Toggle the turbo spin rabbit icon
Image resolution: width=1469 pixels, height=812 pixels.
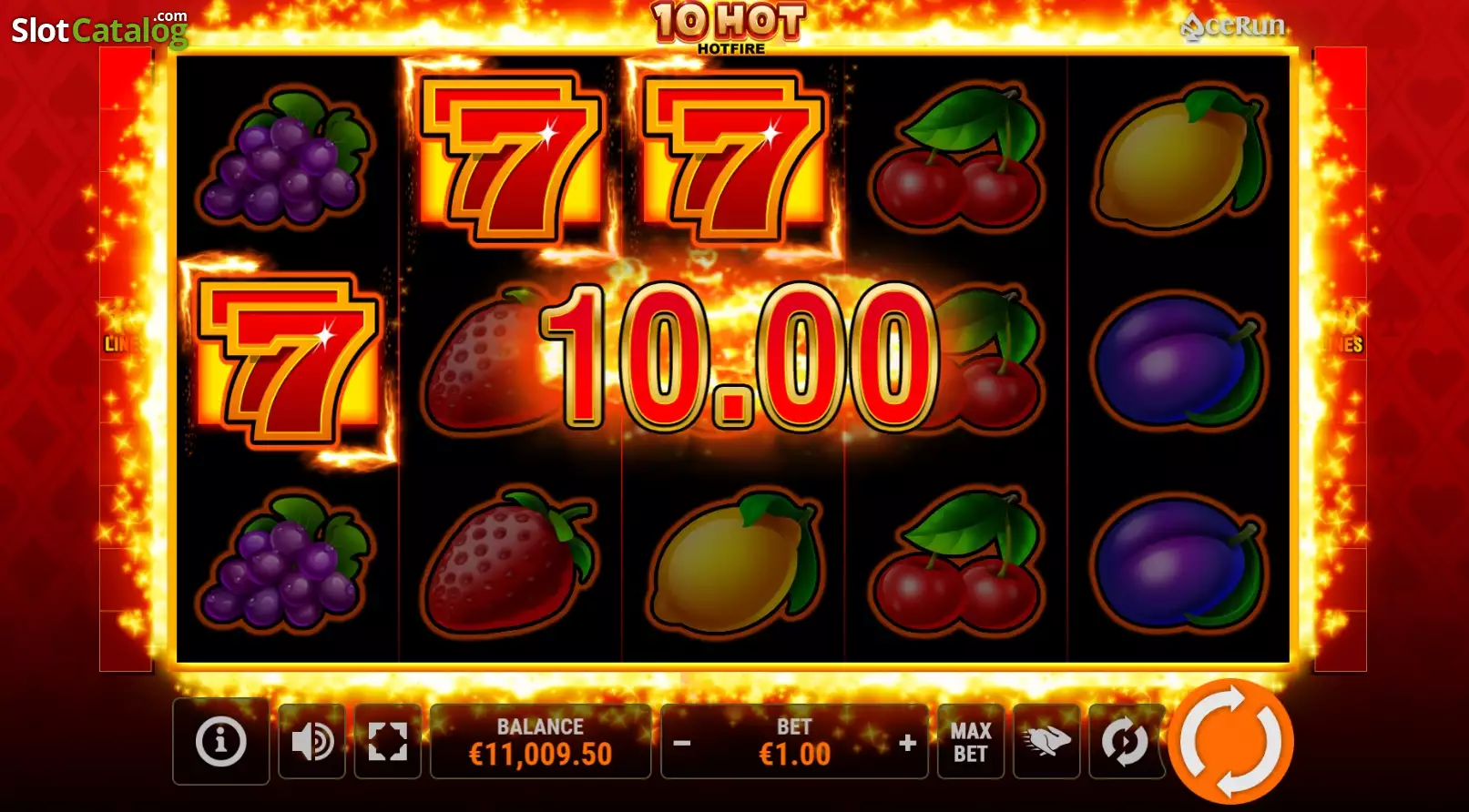pyautogui.click(x=1046, y=742)
